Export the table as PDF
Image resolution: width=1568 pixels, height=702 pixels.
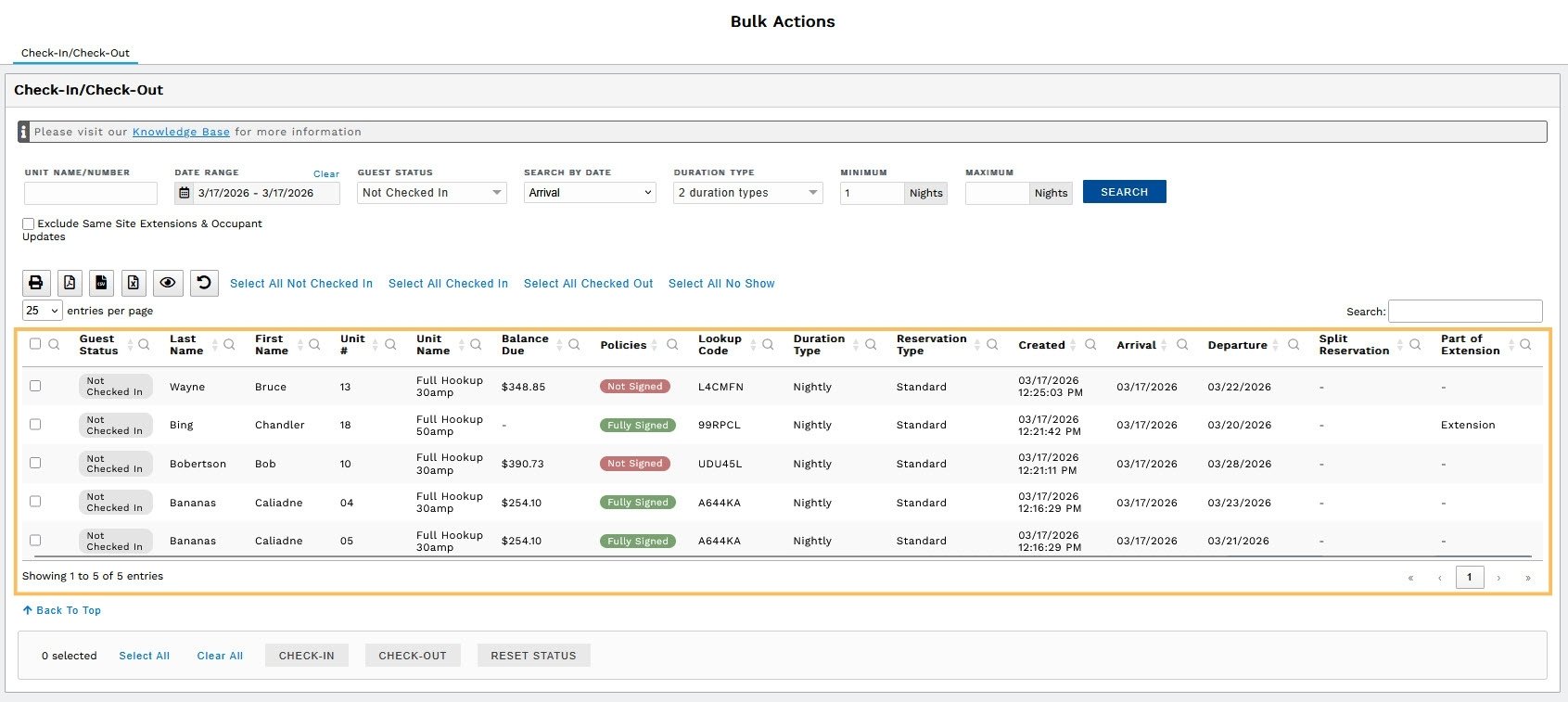coord(70,283)
